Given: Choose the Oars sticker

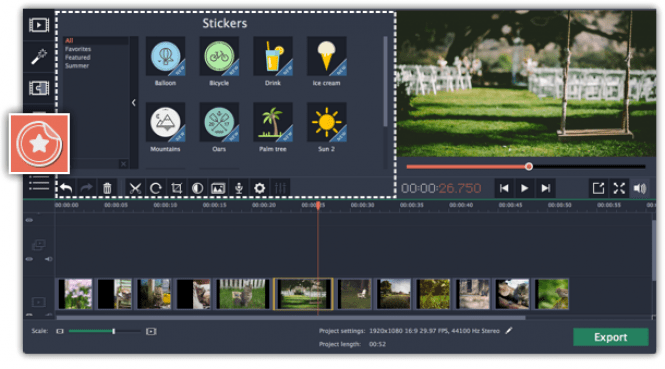Looking at the screenshot, I should coord(219,122).
